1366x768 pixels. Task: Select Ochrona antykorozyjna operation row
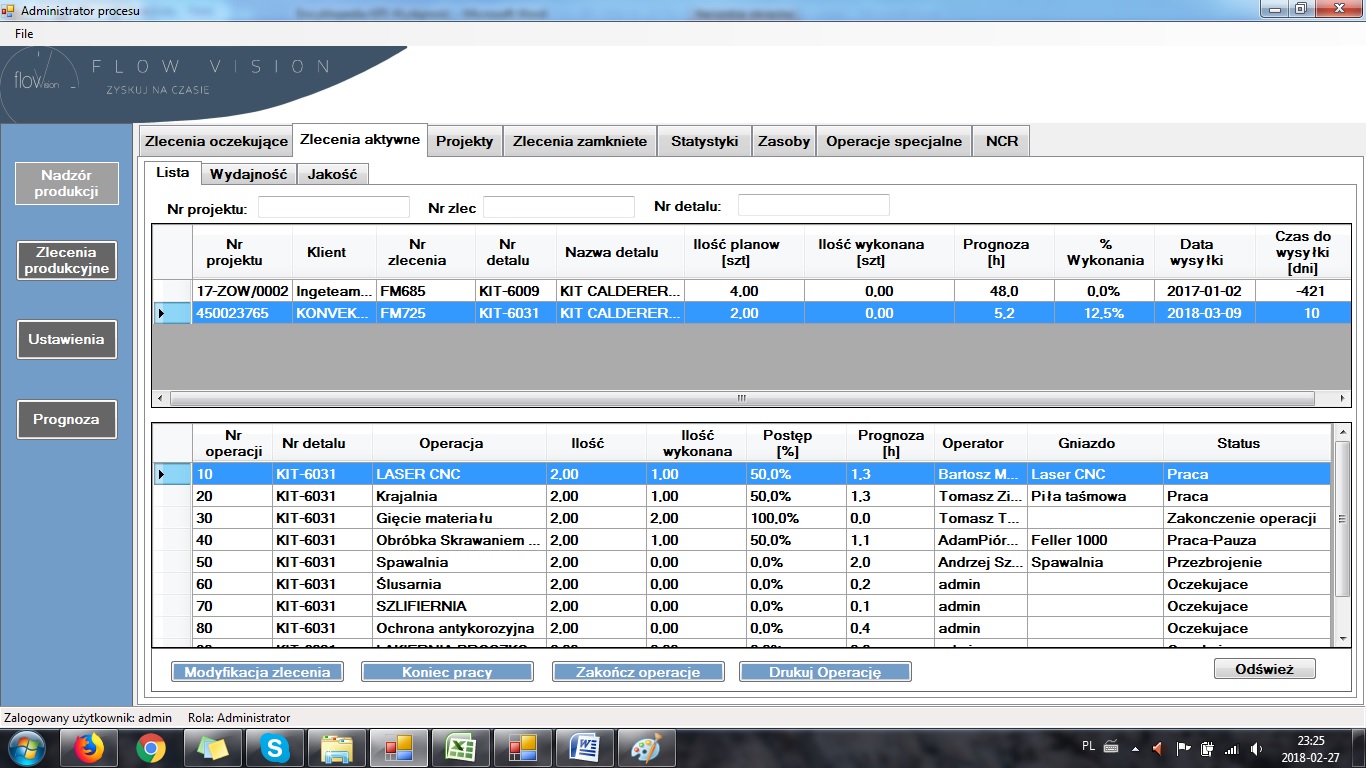742,628
